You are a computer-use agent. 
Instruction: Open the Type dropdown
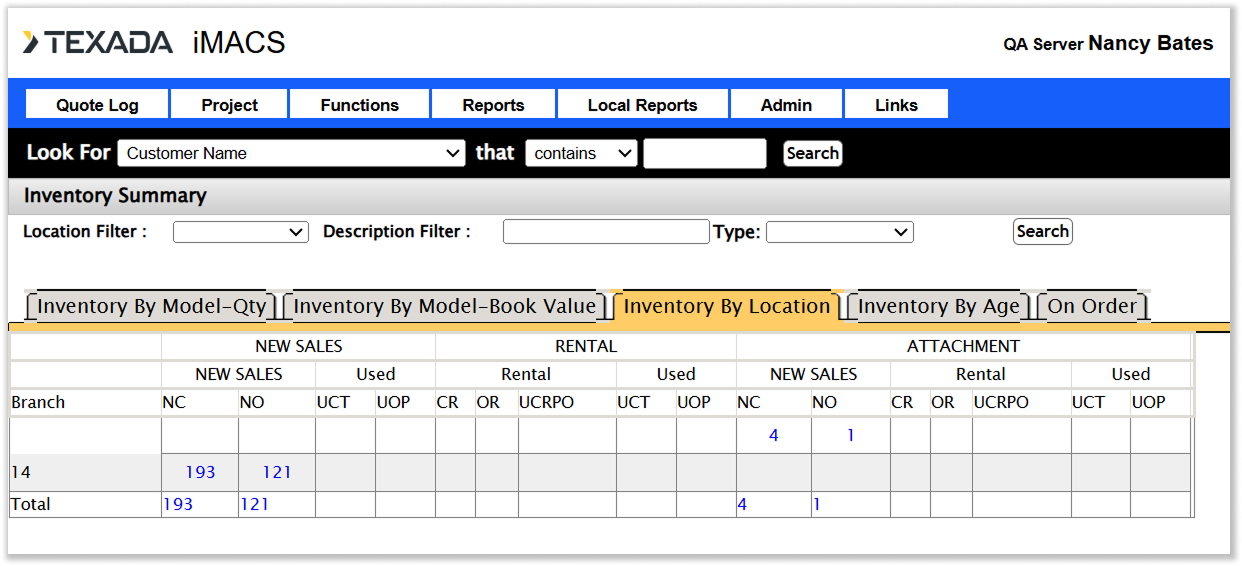[x=839, y=232]
